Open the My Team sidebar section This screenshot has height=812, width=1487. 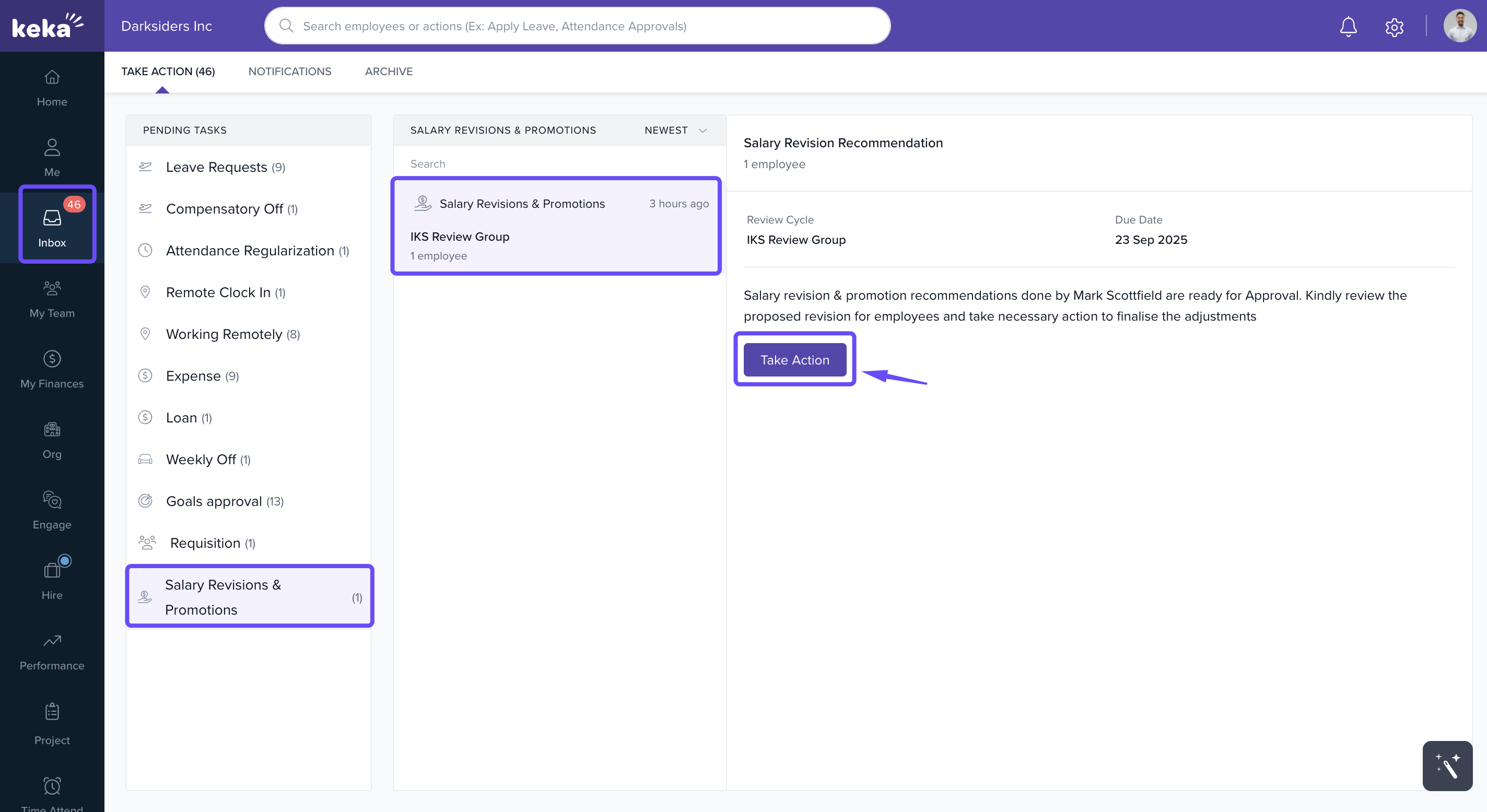coord(52,299)
